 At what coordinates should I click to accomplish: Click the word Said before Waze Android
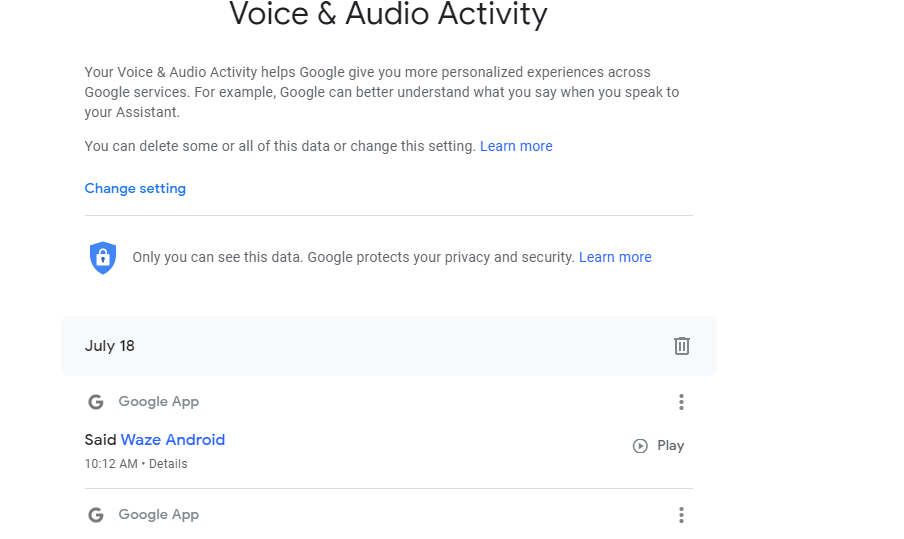click(100, 440)
